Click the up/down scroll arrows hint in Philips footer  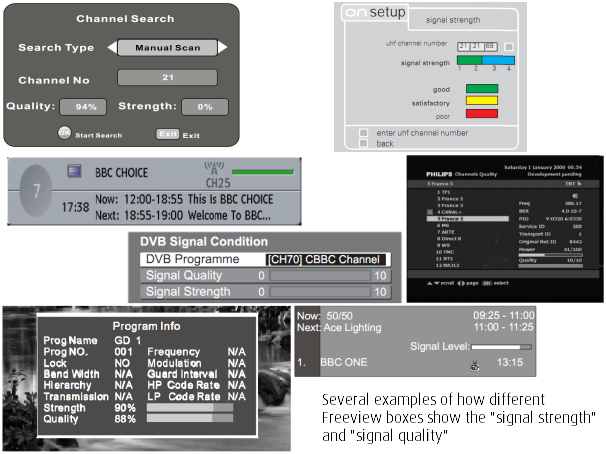pyautogui.click(x=433, y=283)
